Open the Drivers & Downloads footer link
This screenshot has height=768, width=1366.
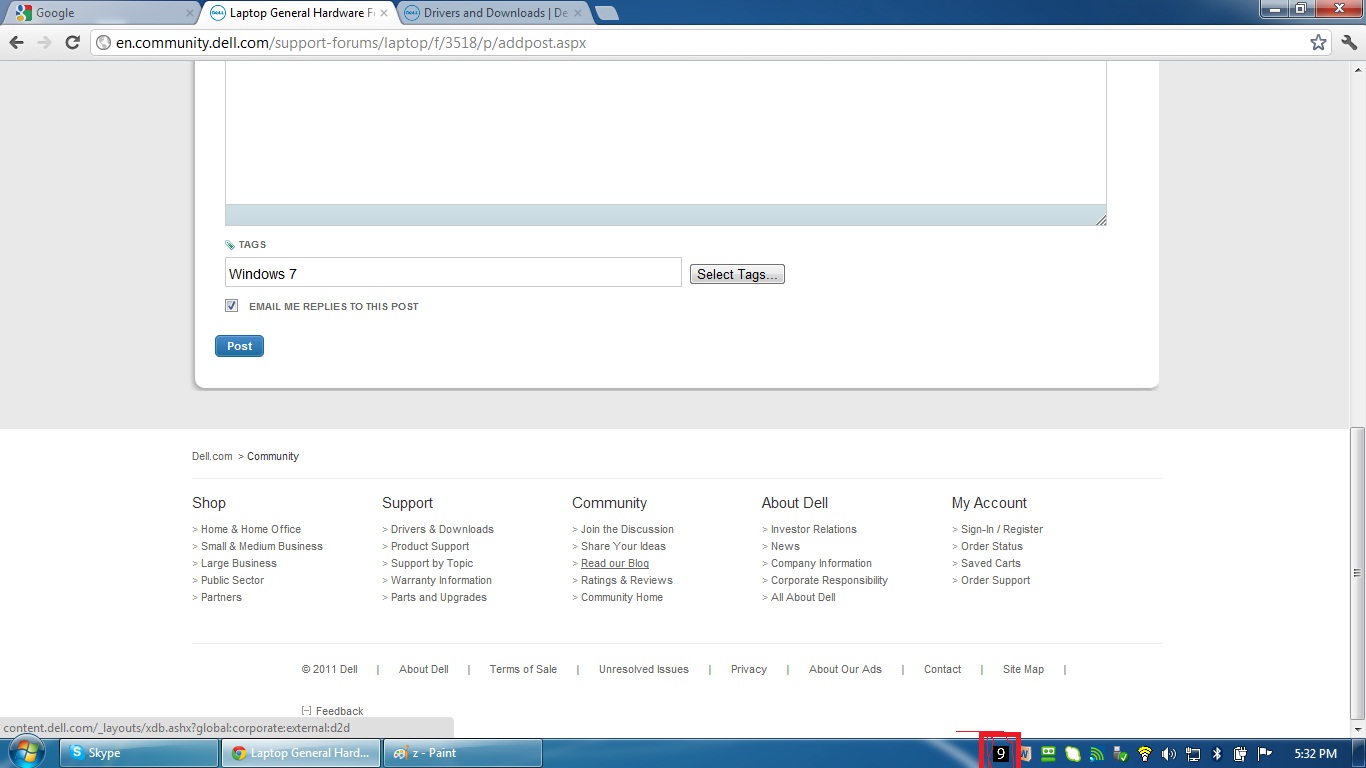tap(442, 529)
